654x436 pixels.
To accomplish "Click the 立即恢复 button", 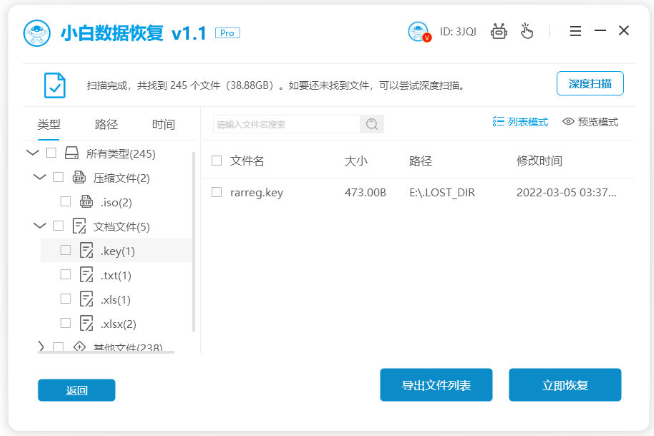I will point(565,385).
